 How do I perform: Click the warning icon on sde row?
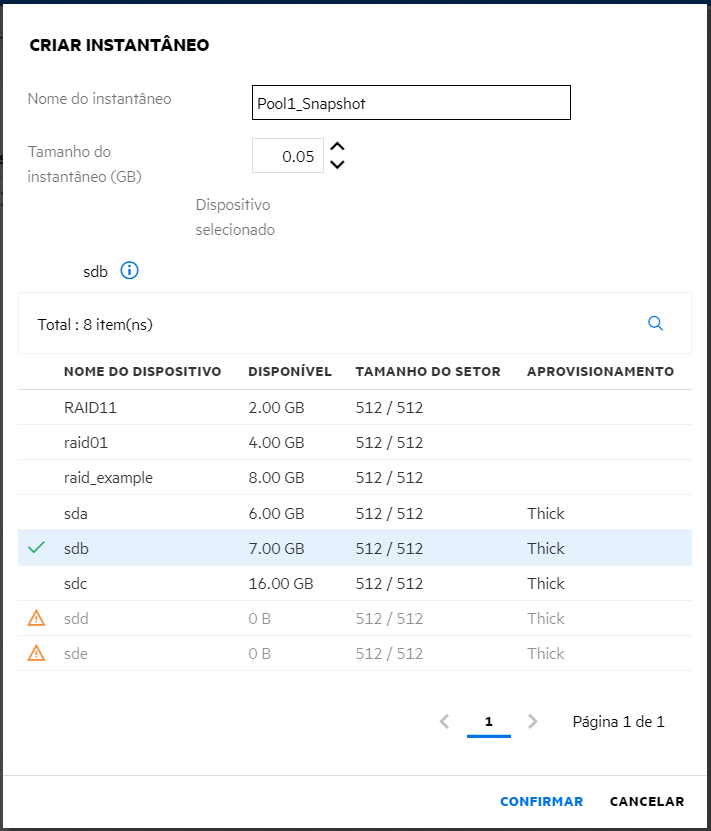tap(37, 654)
